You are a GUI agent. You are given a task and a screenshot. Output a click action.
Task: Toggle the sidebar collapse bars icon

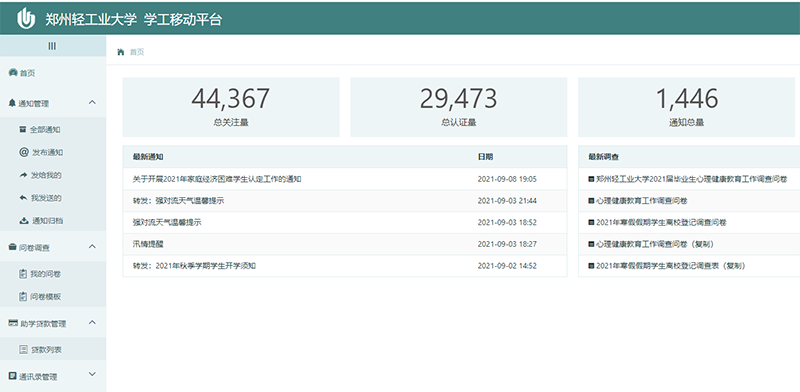pos(52,46)
